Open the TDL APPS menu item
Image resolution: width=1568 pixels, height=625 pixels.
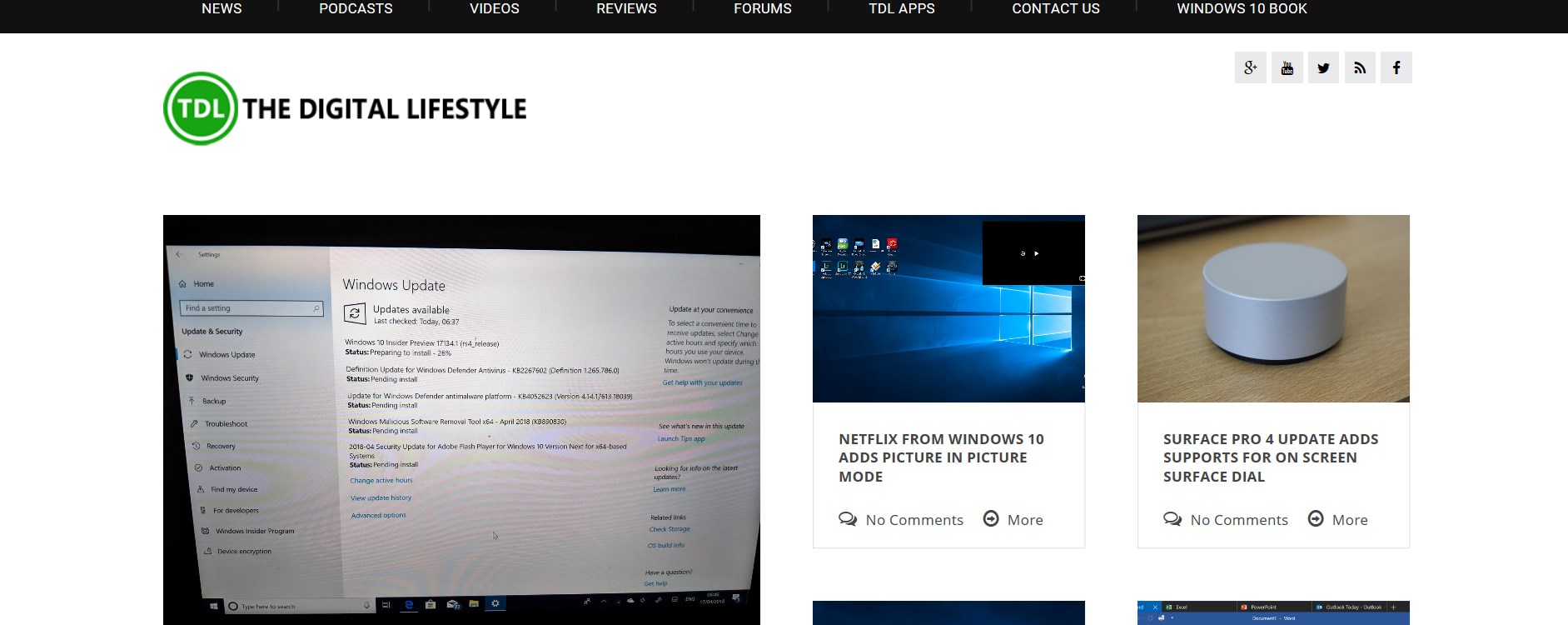point(902,9)
